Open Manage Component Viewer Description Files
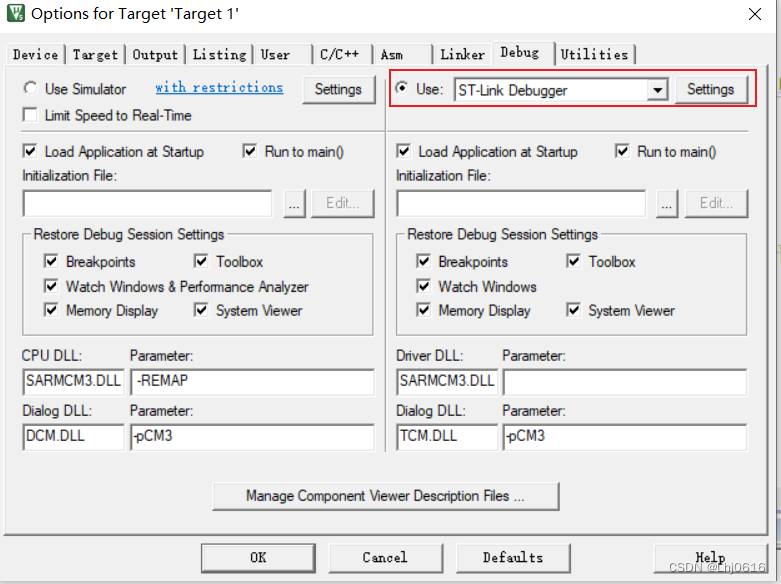Screen dimensions: 781x584 (x=386, y=496)
